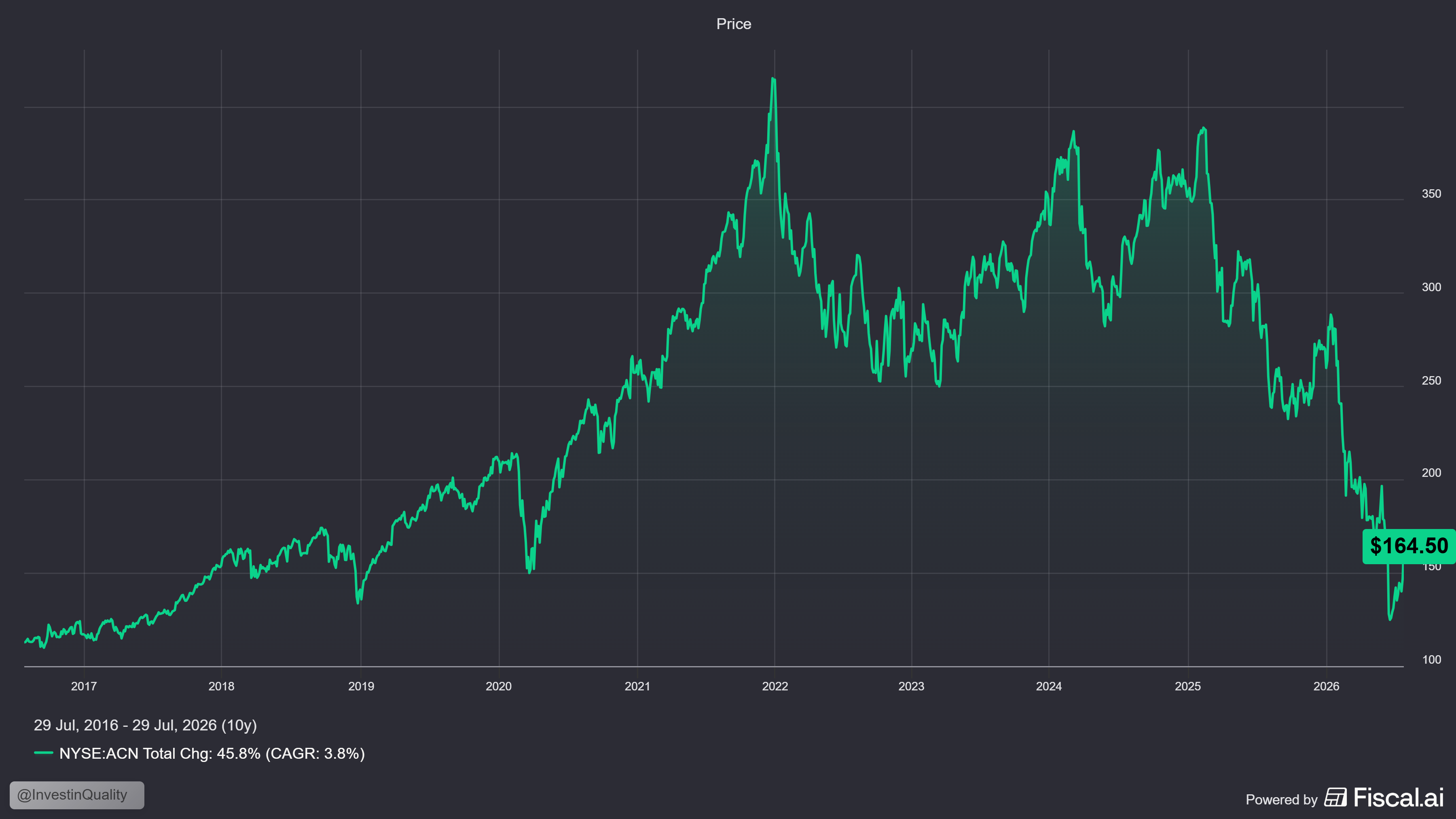Click the 2024 x-axis label
This screenshot has height=819, width=1456.
coord(1049,686)
